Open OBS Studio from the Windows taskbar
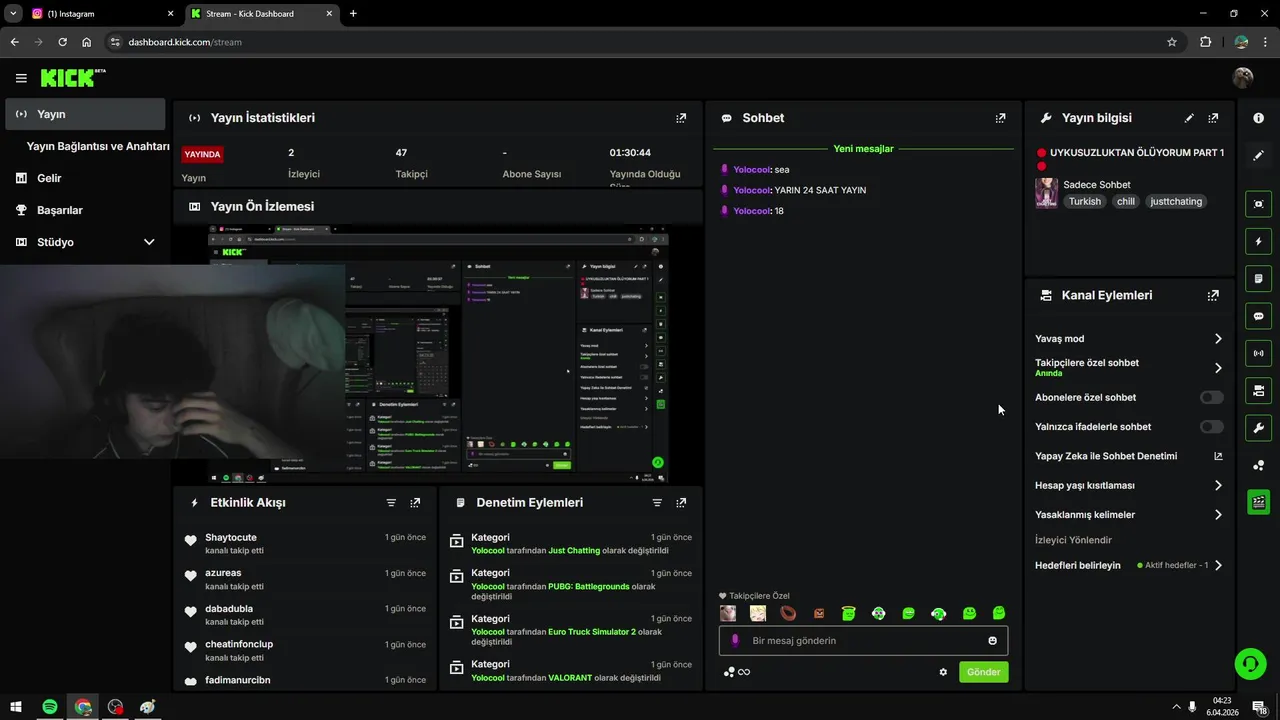 pos(115,707)
